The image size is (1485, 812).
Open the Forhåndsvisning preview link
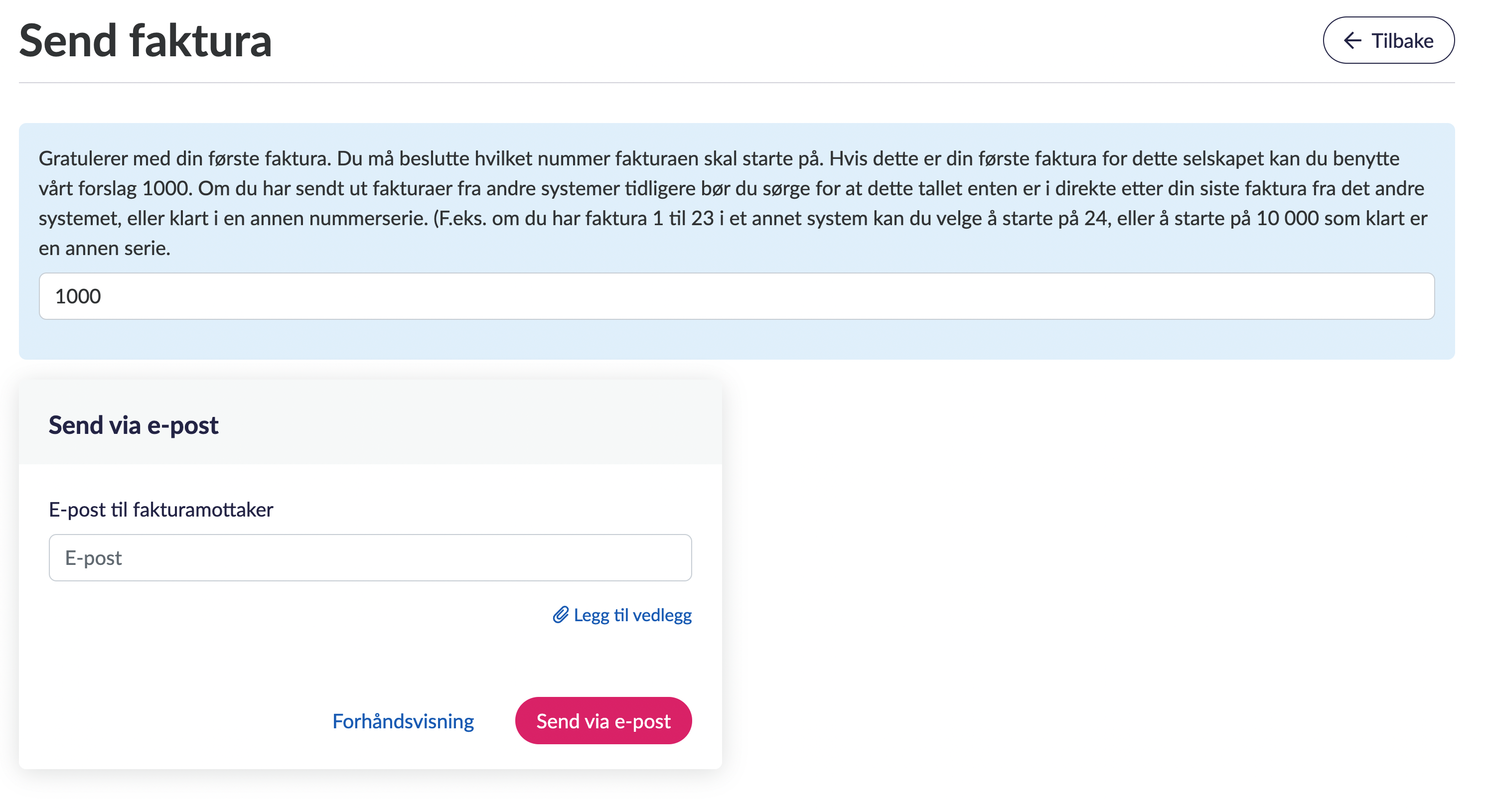click(403, 721)
